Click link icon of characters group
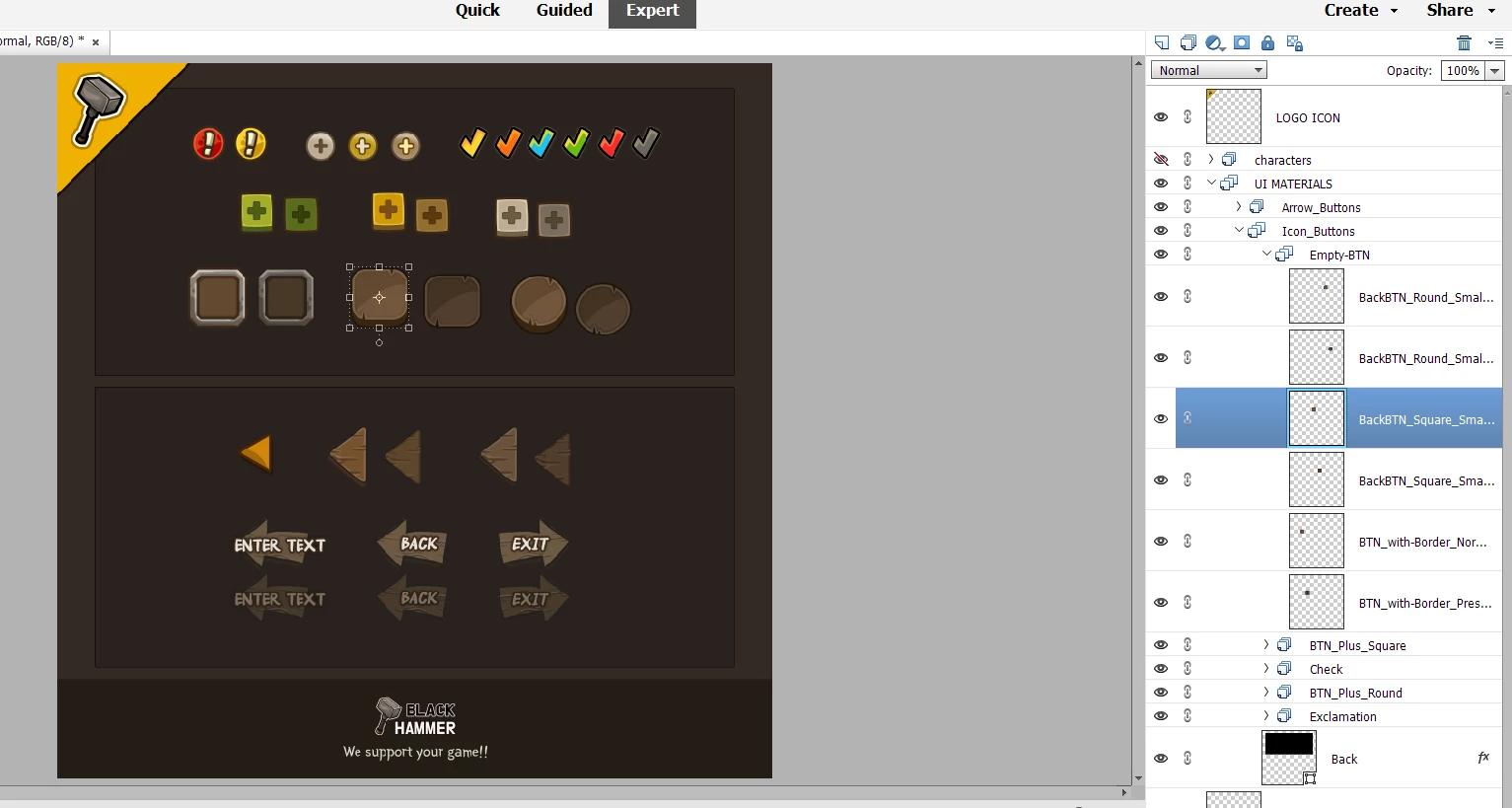Image resolution: width=1512 pixels, height=808 pixels. click(1188, 159)
